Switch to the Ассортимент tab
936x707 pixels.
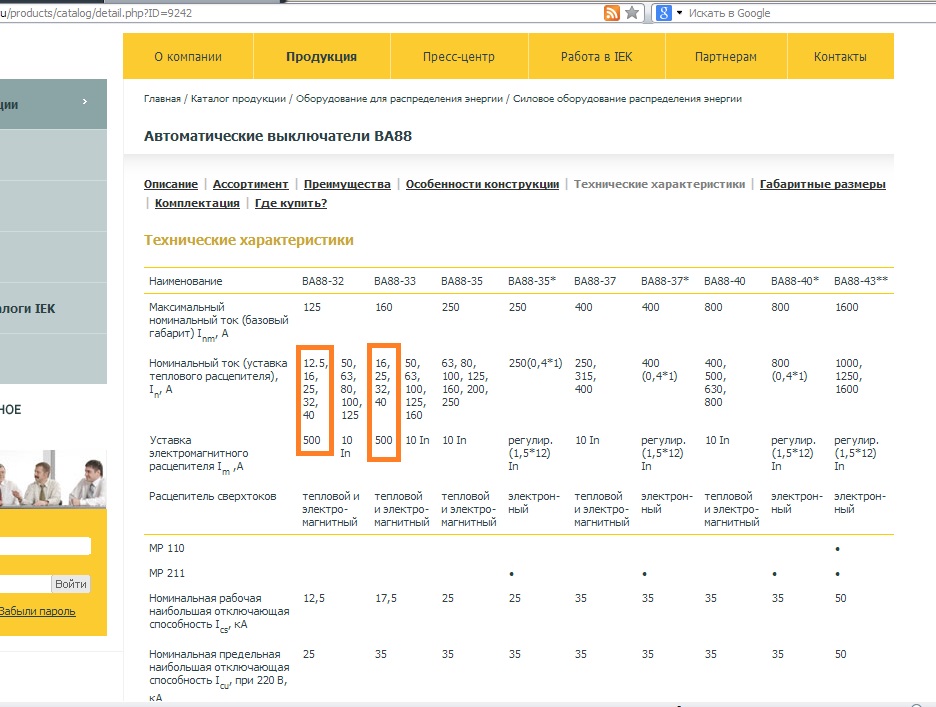251,184
